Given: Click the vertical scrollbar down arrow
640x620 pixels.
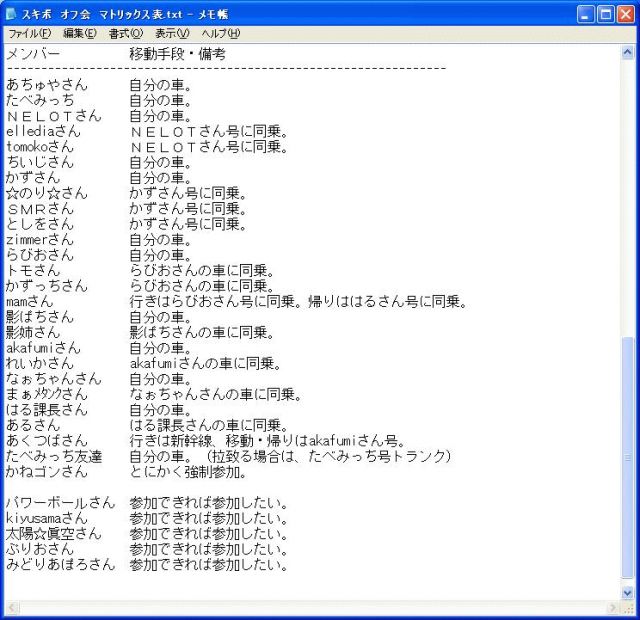Looking at the screenshot, I should [x=628, y=593].
